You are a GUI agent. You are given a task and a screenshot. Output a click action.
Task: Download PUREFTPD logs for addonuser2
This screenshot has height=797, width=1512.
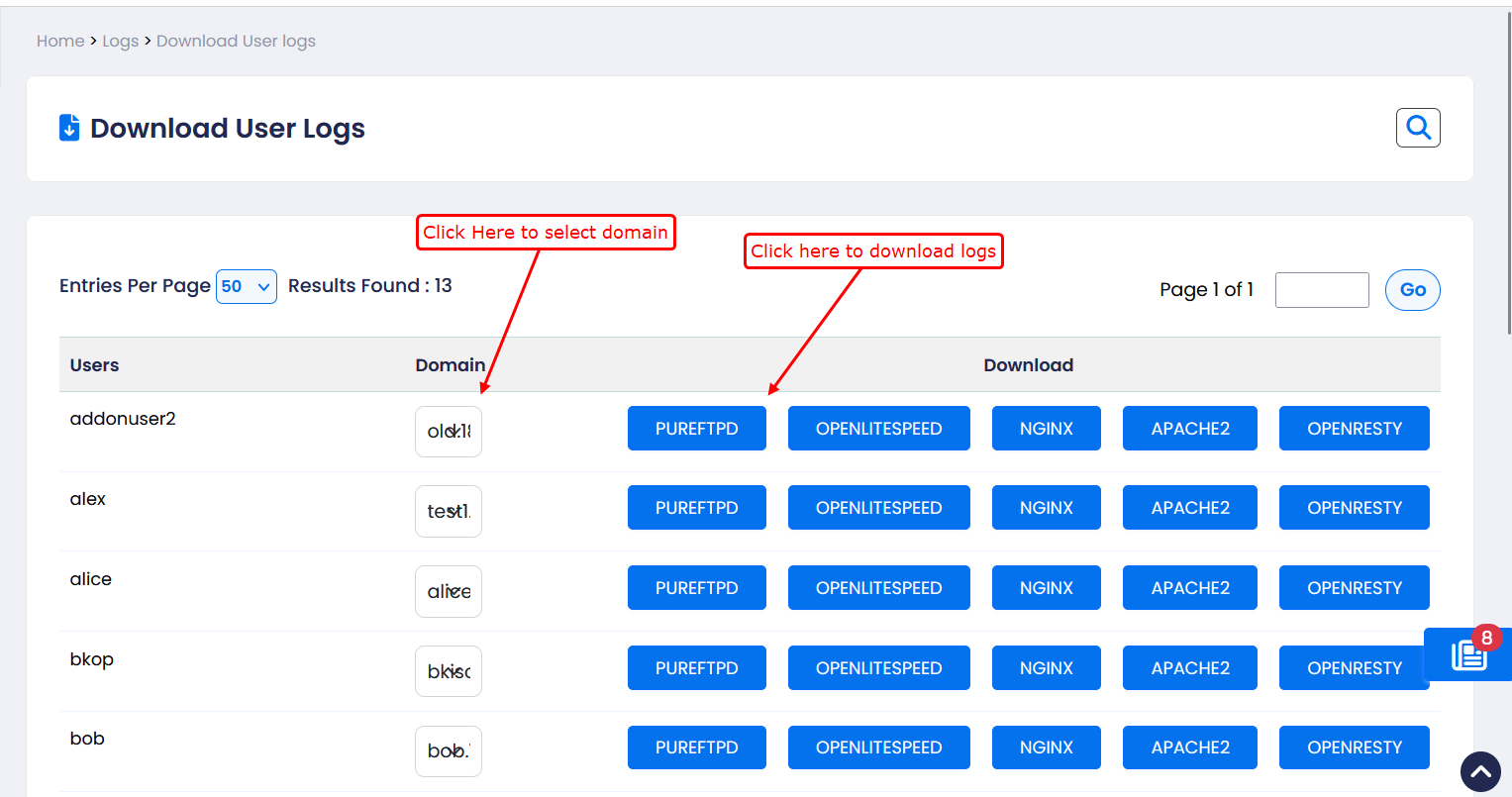click(x=696, y=429)
